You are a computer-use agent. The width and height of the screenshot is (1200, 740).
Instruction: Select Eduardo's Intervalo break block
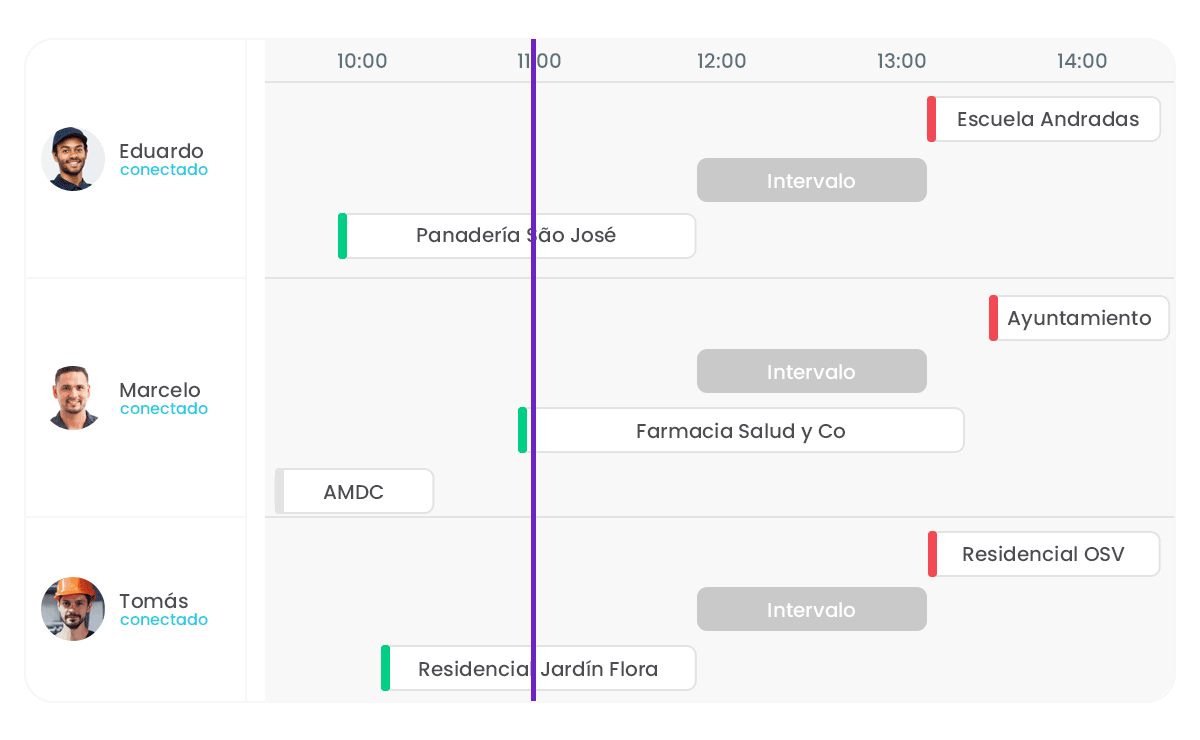tap(811, 181)
